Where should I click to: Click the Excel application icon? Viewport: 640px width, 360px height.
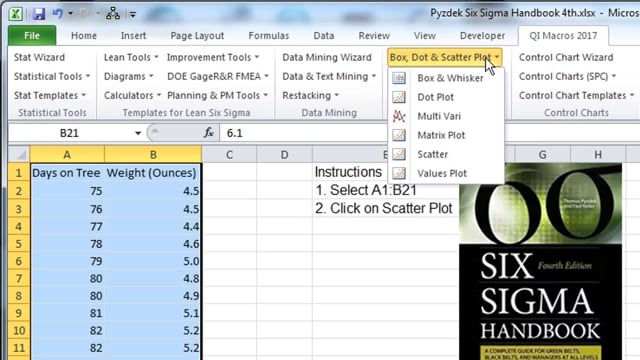pyautogui.click(x=16, y=14)
